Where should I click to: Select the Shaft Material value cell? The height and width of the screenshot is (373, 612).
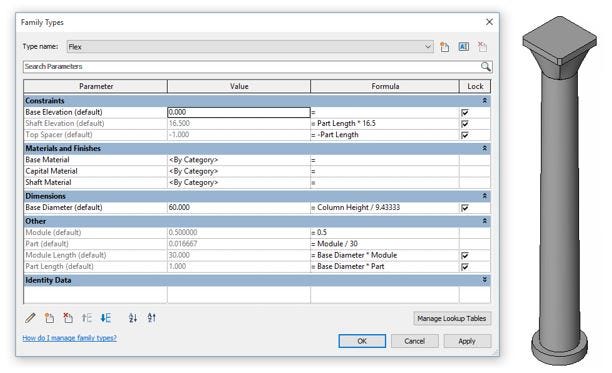click(239, 182)
